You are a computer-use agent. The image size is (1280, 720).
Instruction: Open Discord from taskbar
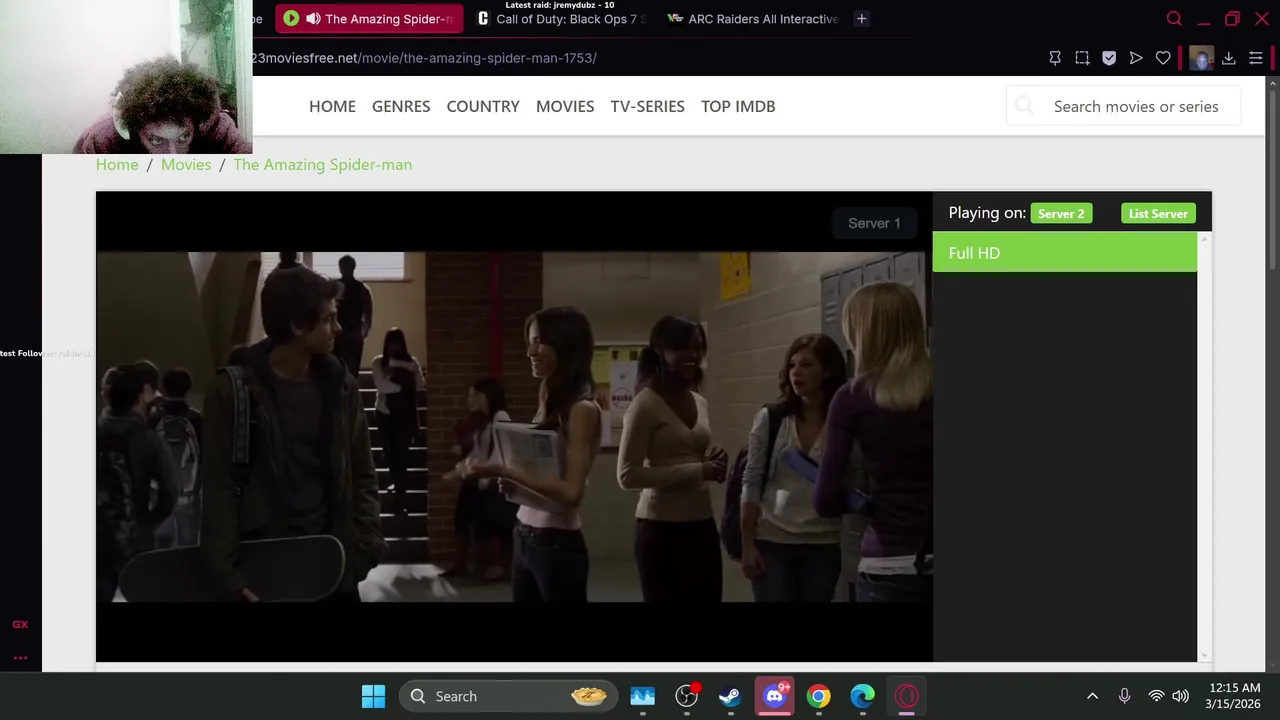775,696
